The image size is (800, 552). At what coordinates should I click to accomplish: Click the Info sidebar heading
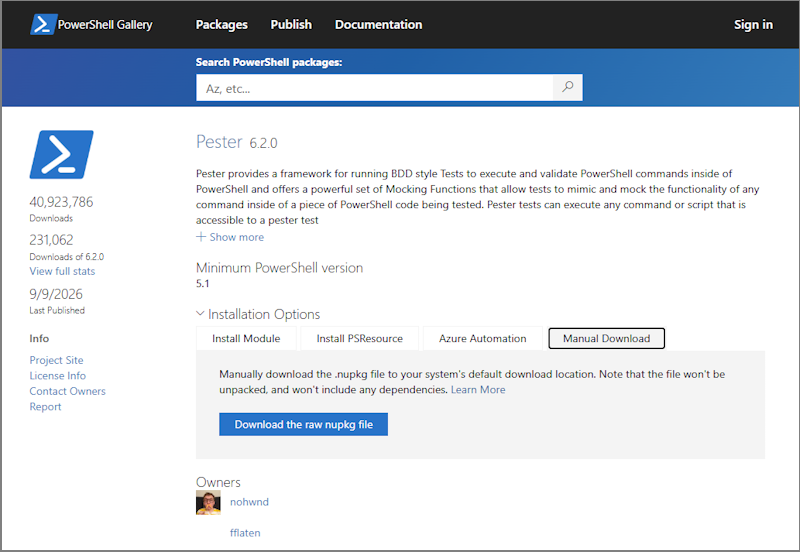(39, 338)
